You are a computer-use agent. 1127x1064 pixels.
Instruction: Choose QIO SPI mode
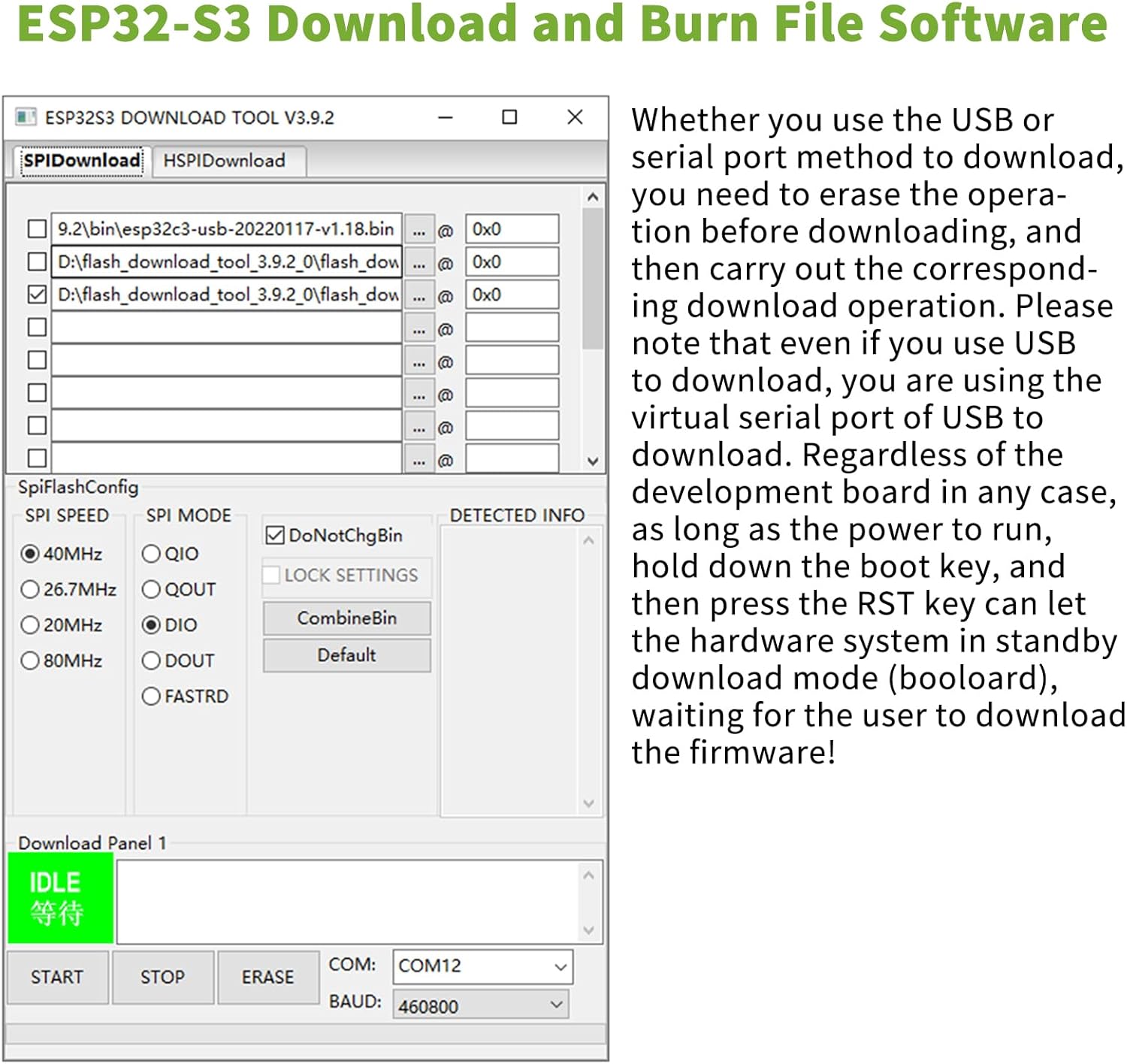151,554
